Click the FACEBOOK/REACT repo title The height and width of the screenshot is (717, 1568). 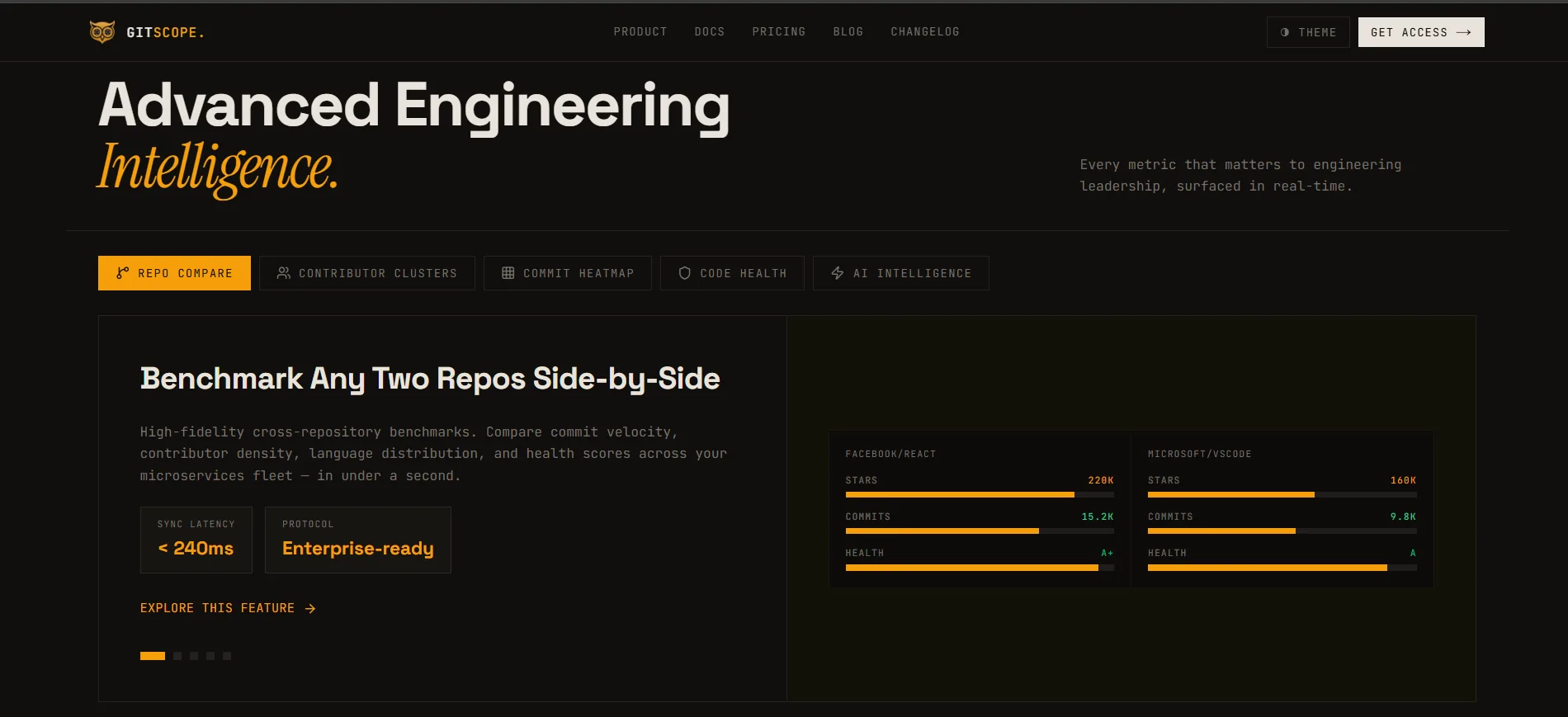click(x=890, y=454)
